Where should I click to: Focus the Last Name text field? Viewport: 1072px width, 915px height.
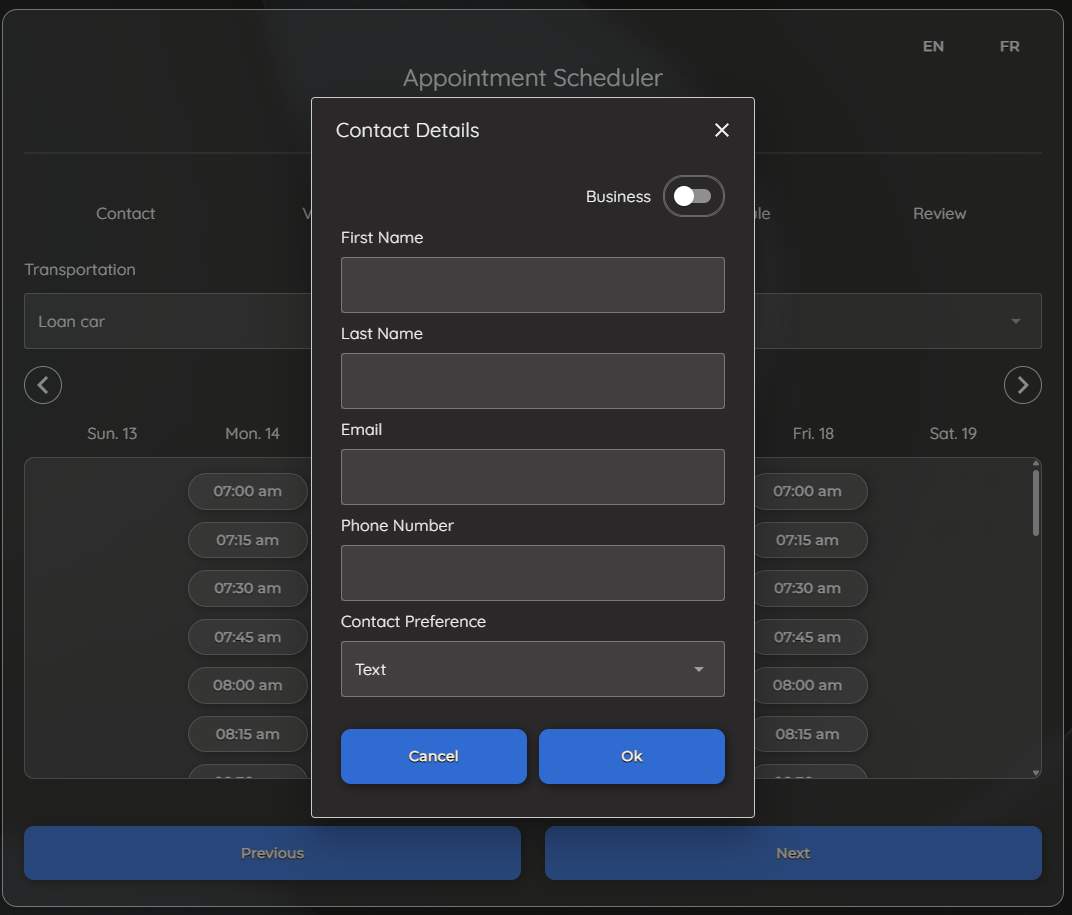(x=532, y=381)
